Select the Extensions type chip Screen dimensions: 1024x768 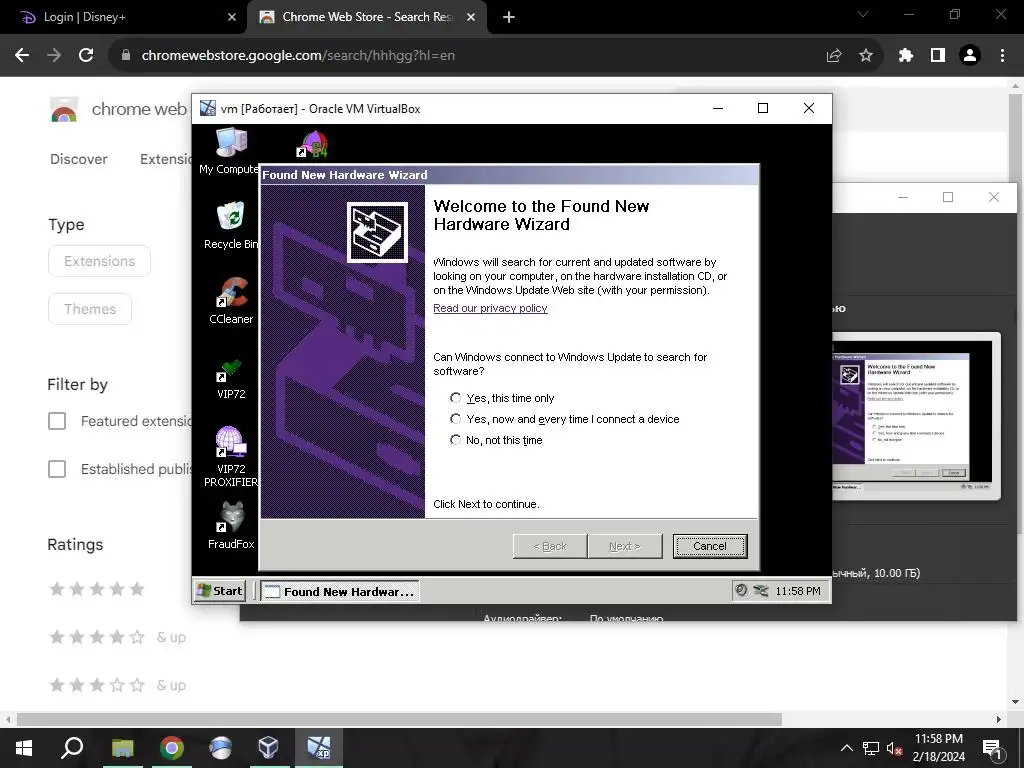(99, 261)
